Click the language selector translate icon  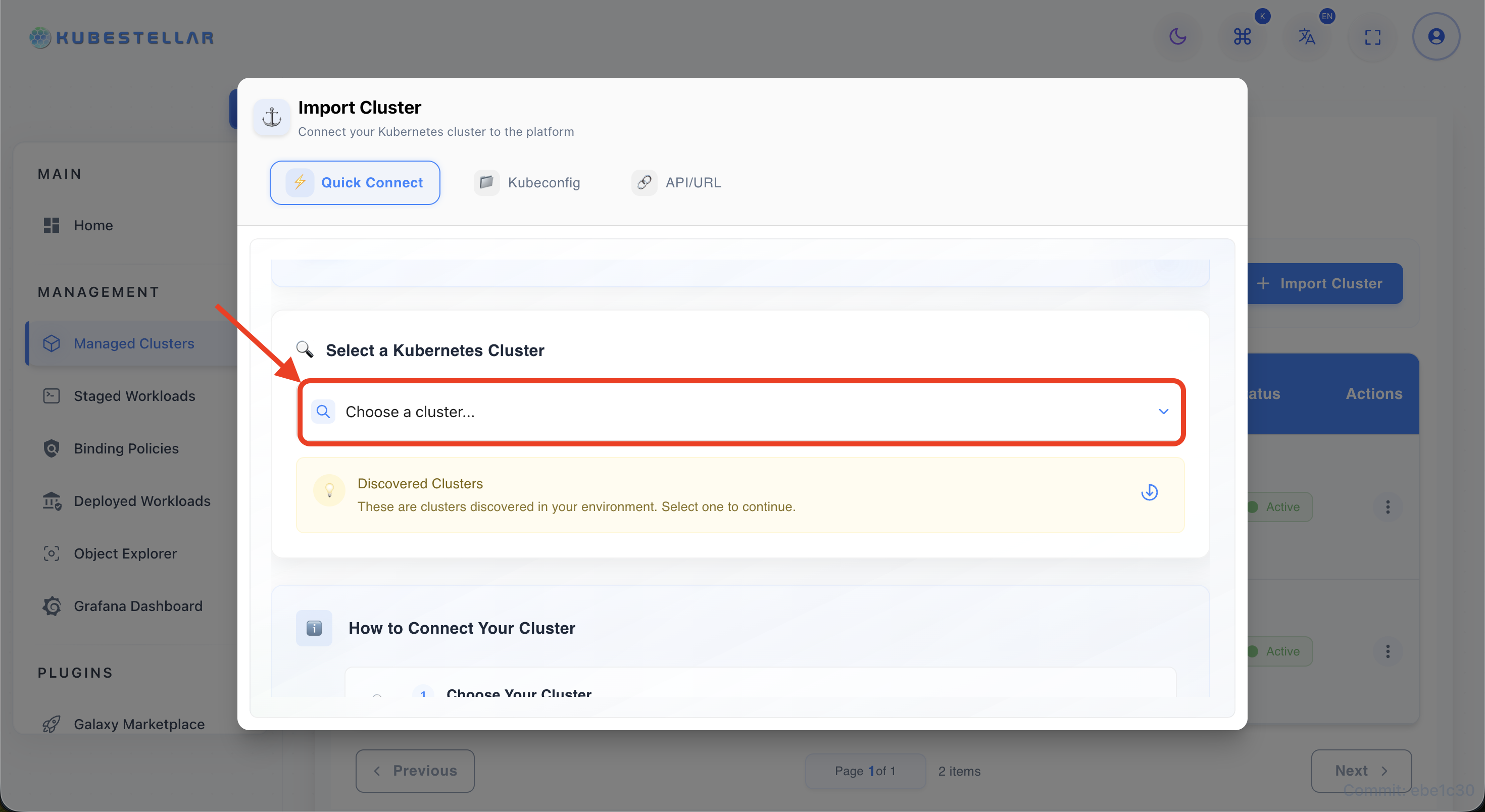1307,36
